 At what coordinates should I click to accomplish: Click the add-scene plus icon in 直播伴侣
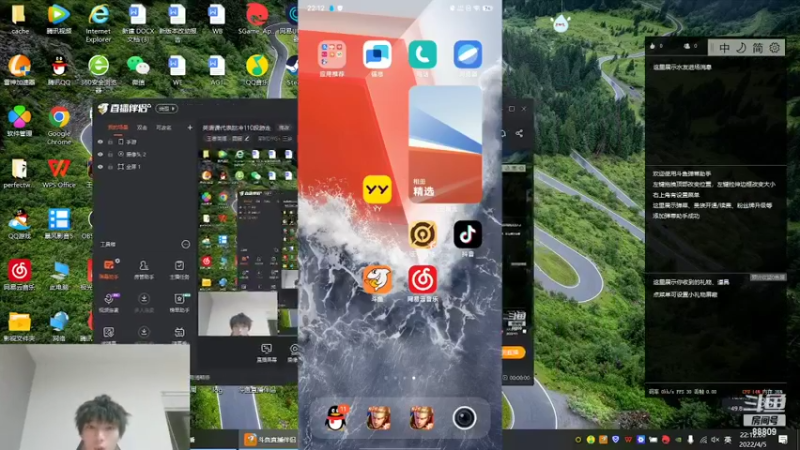[190, 128]
